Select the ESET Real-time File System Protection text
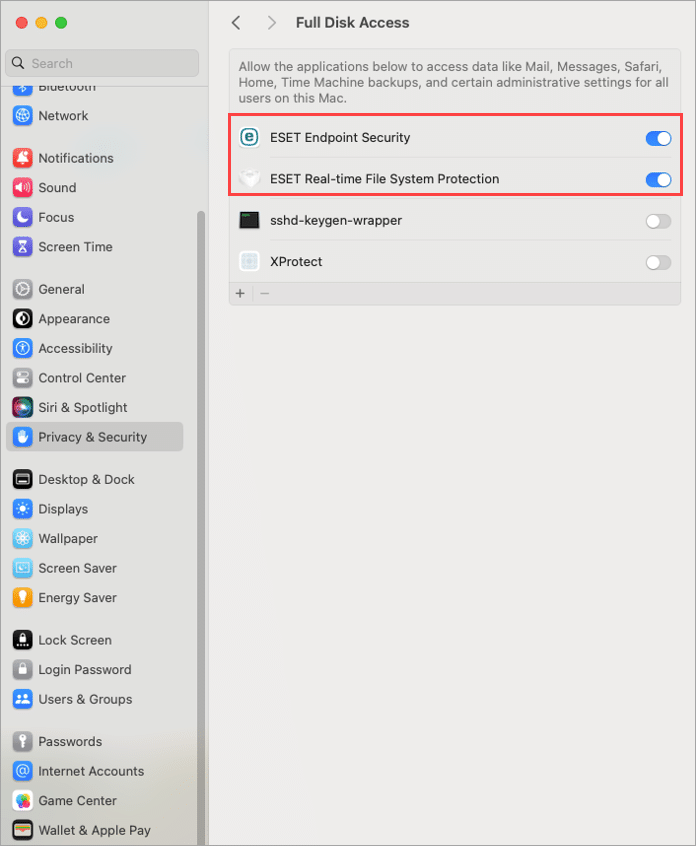The height and width of the screenshot is (846, 696). [385, 179]
